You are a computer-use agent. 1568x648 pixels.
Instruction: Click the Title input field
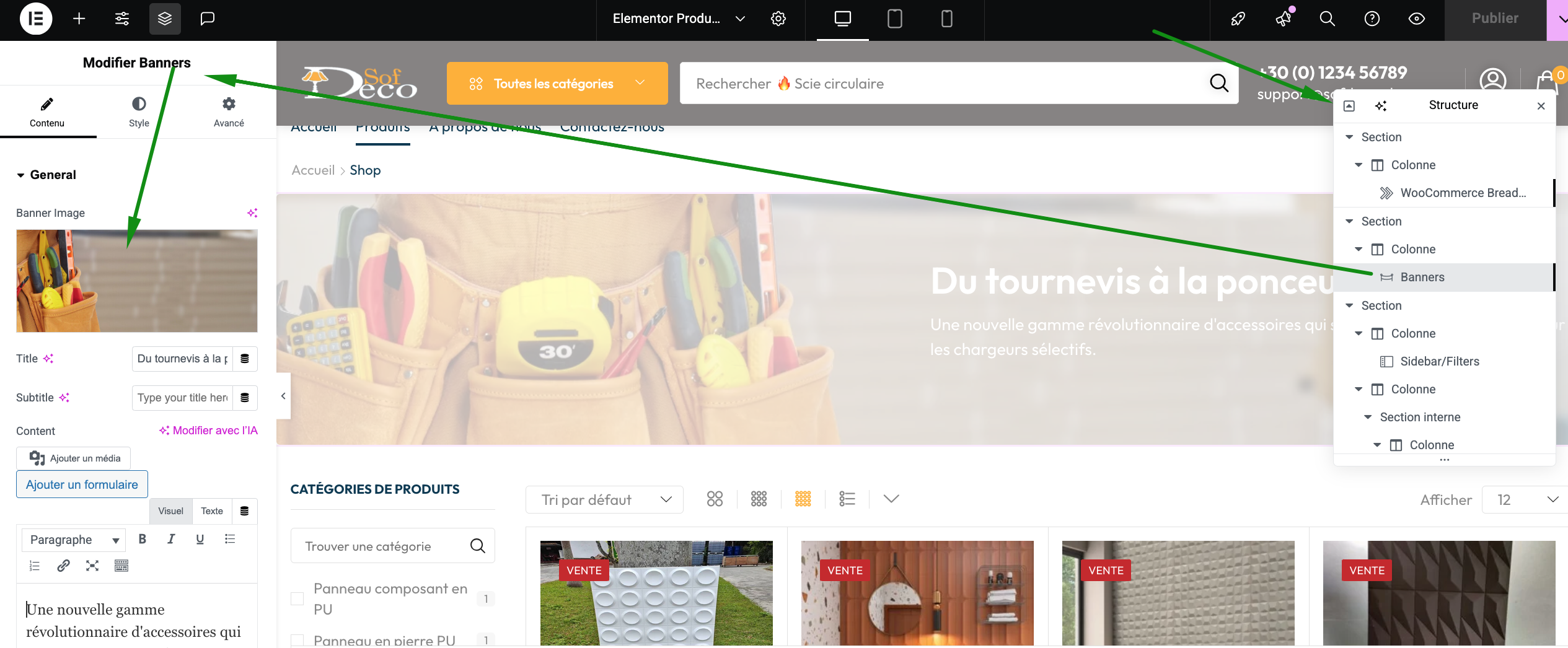click(182, 359)
